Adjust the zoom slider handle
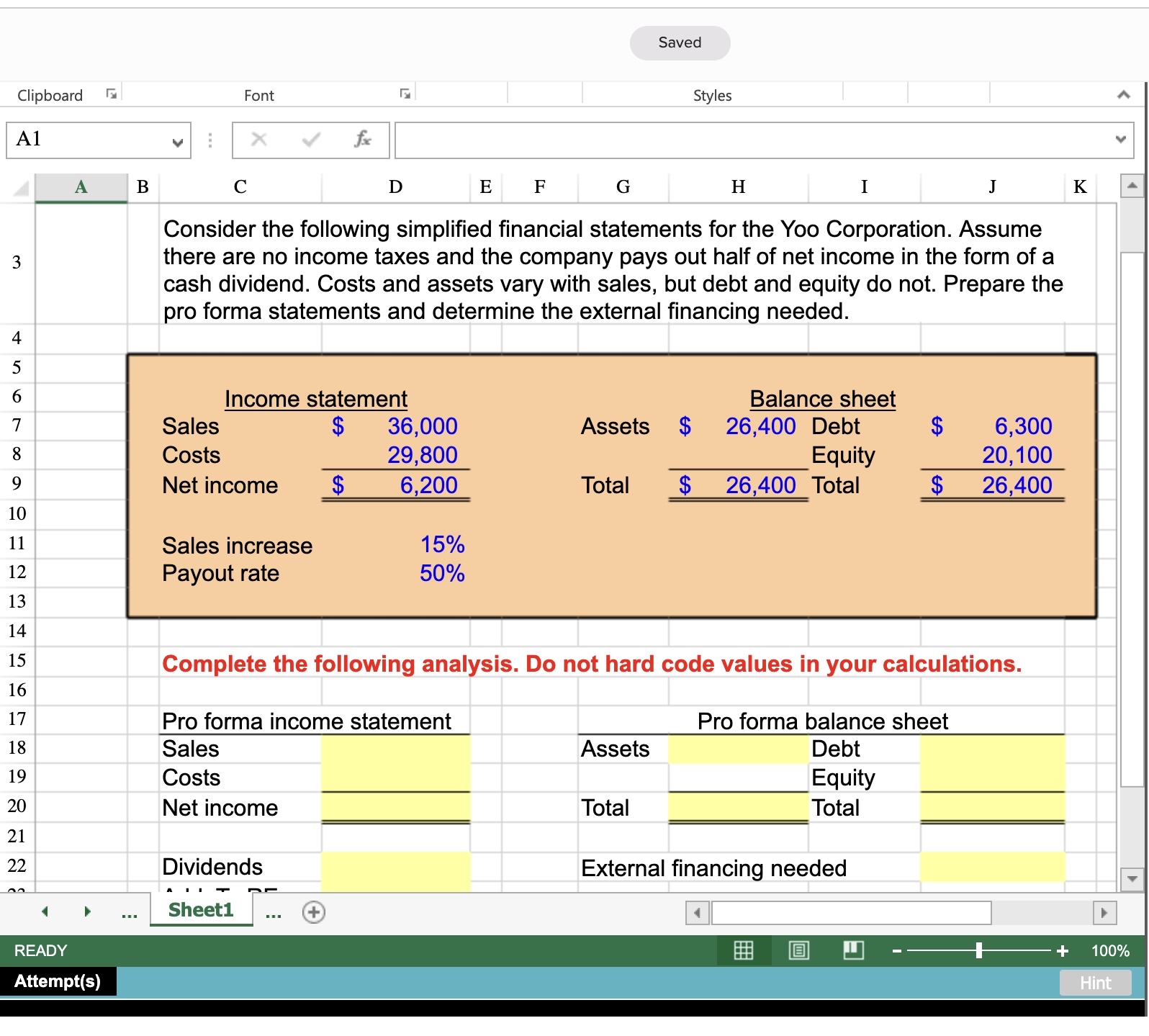The height and width of the screenshot is (1036, 1149). [x=978, y=951]
